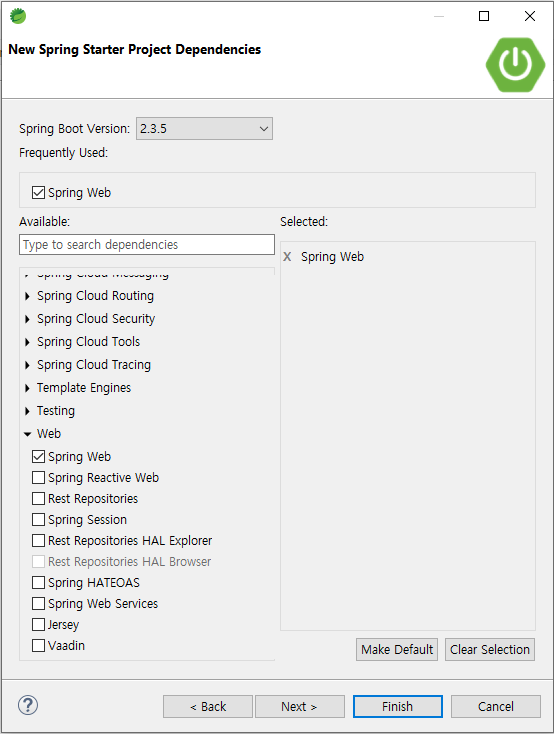Viewport: 554px width, 734px height.
Task: Enable the Vaadin dependency checkbox
Action: [x=38, y=646]
